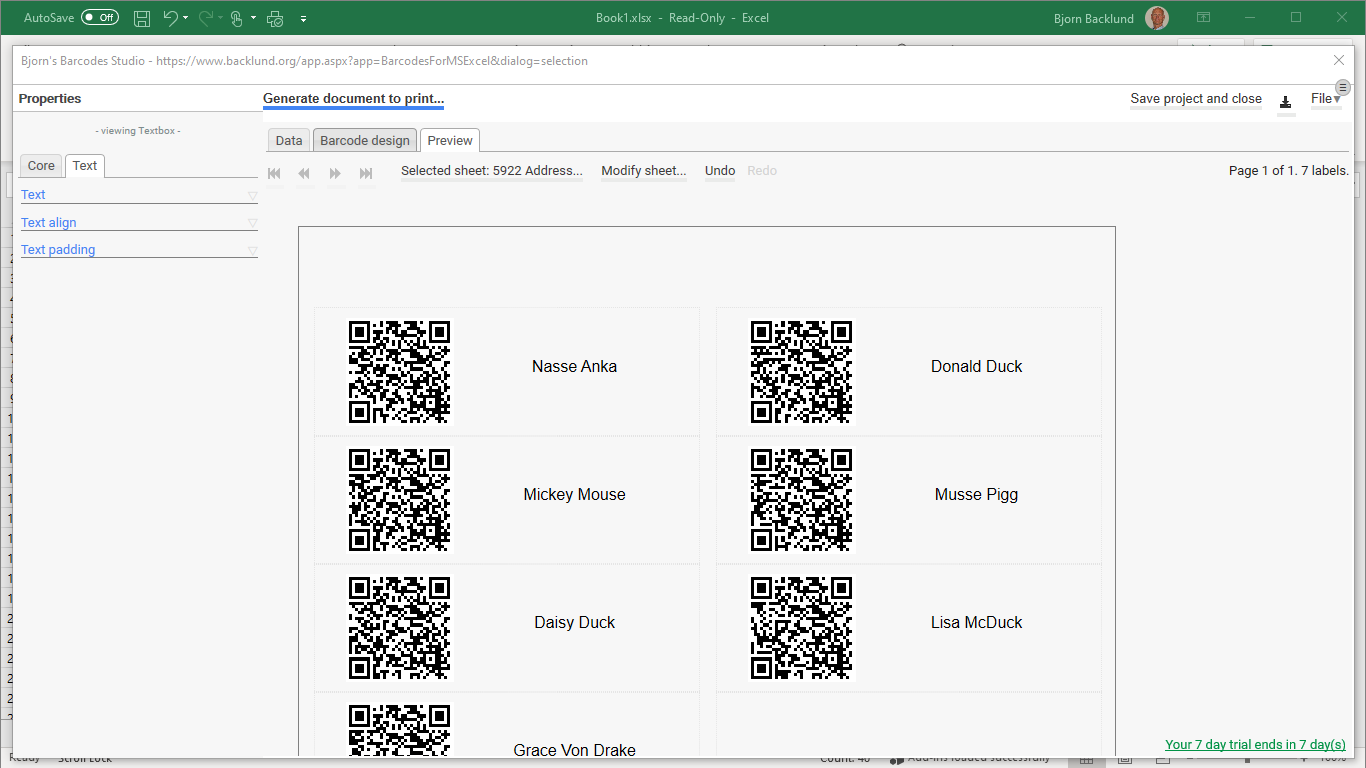This screenshot has width=1366, height=768.
Task: Select the Preview tab
Action: coord(450,140)
